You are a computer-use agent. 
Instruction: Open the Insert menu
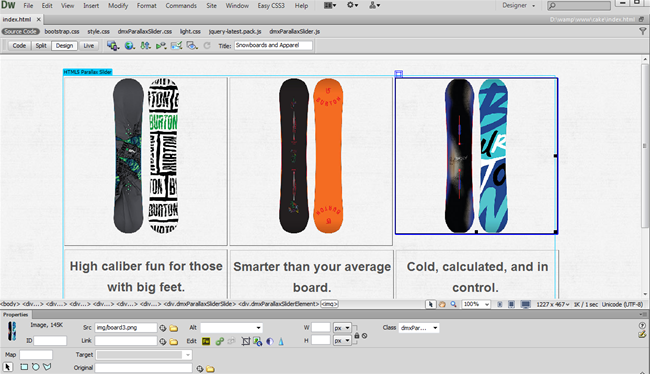point(91,6)
